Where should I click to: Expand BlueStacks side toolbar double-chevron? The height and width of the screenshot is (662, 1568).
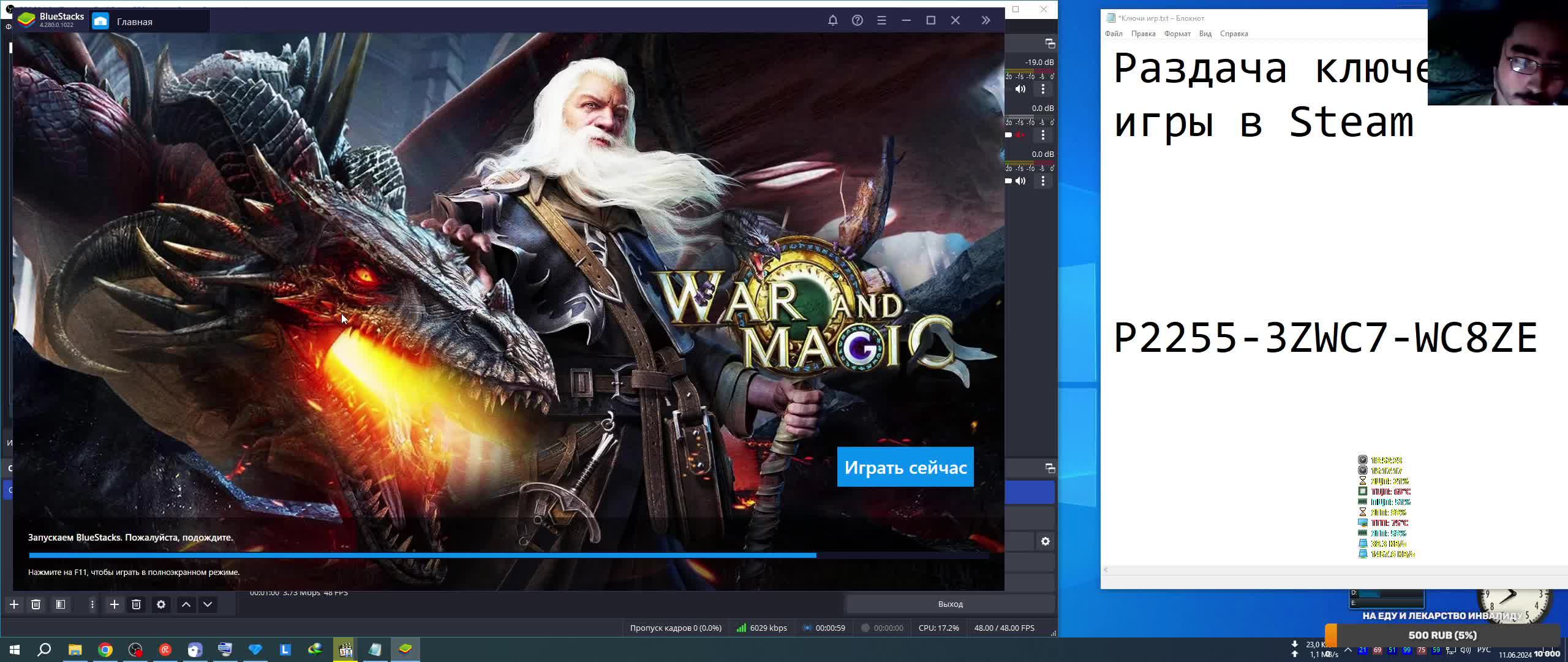tap(986, 20)
